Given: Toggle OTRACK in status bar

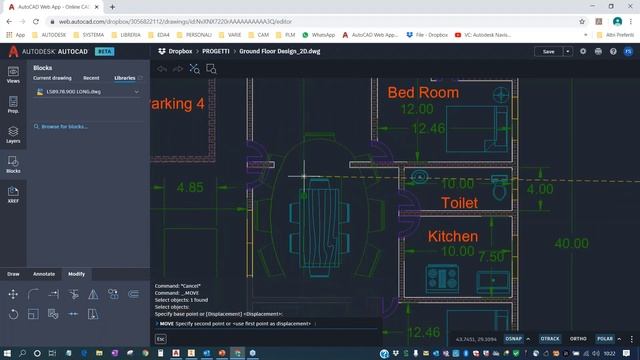Looking at the screenshot, I should 549,339.
